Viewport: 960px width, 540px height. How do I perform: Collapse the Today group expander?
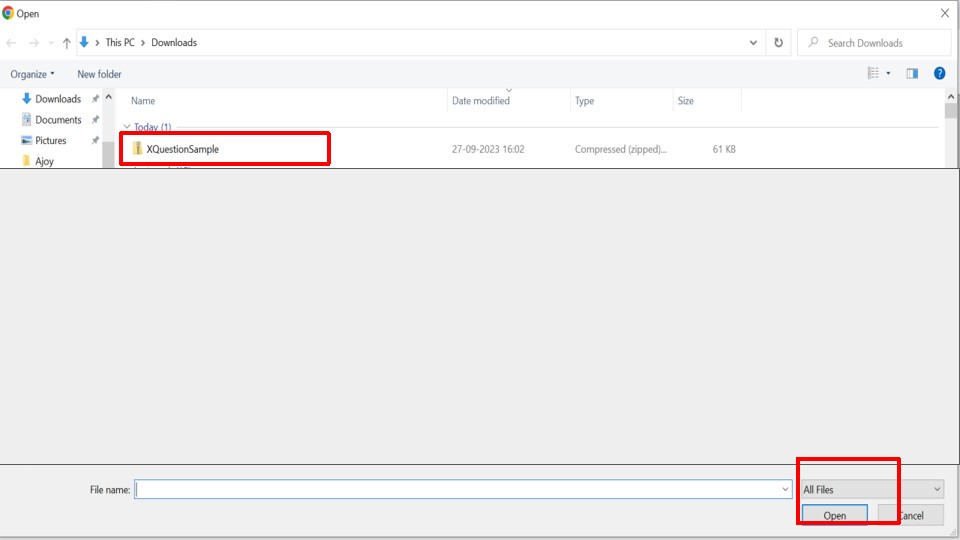click(x=127, y=127)
